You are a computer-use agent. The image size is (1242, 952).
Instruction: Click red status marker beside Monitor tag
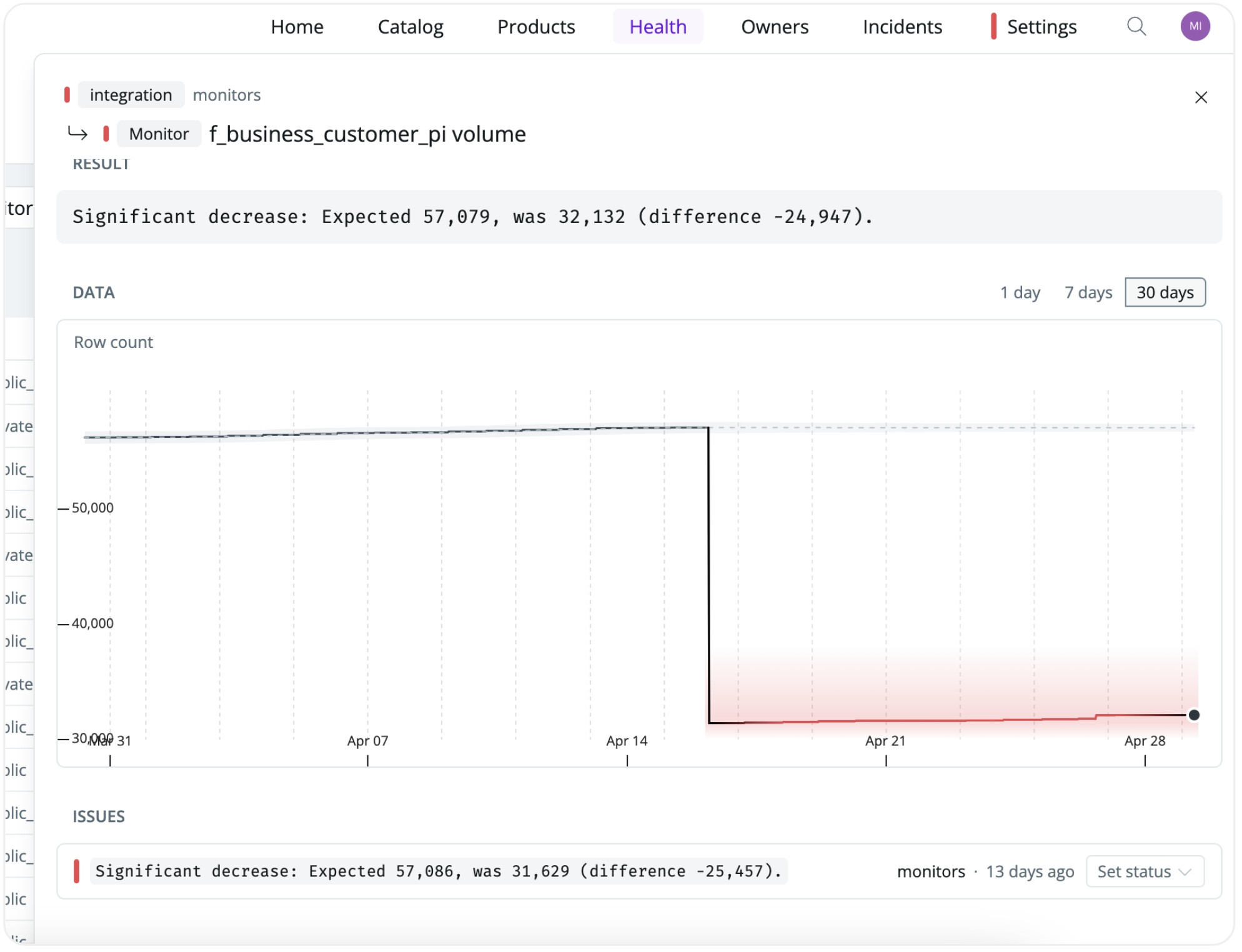tap(106, 134)
